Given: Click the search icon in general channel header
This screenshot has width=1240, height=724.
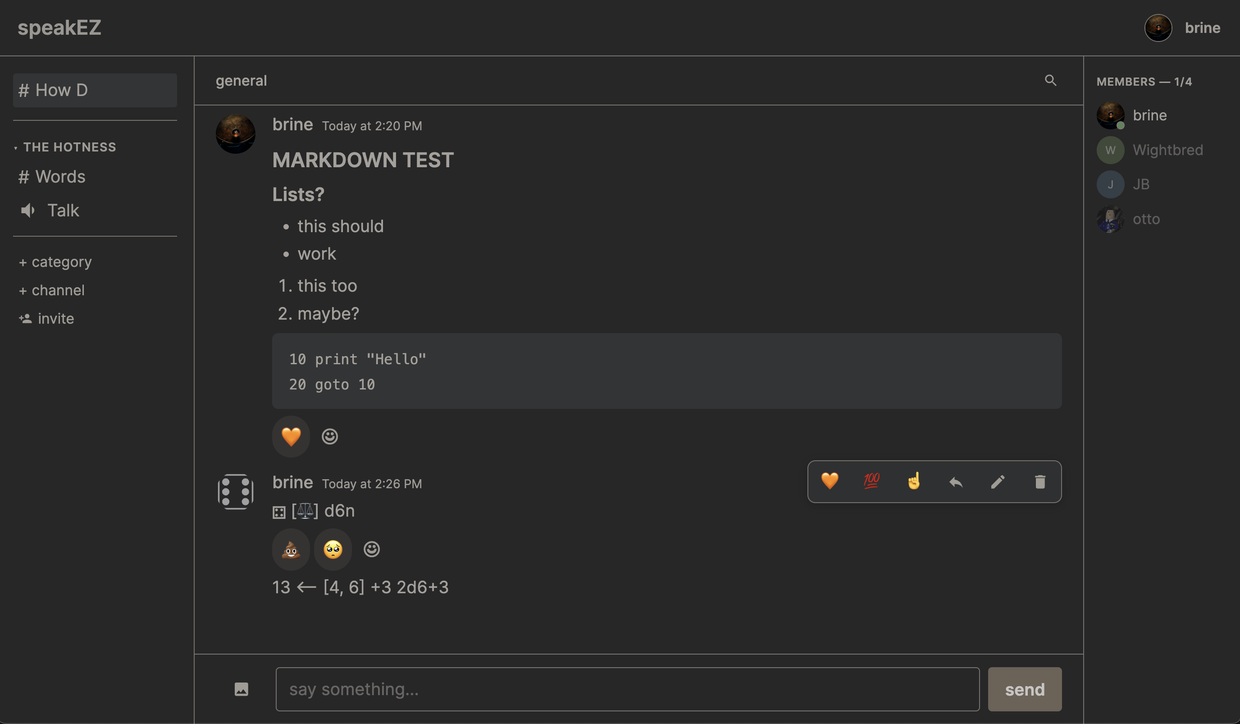Looking at the screenshot, I should 1050,80.
